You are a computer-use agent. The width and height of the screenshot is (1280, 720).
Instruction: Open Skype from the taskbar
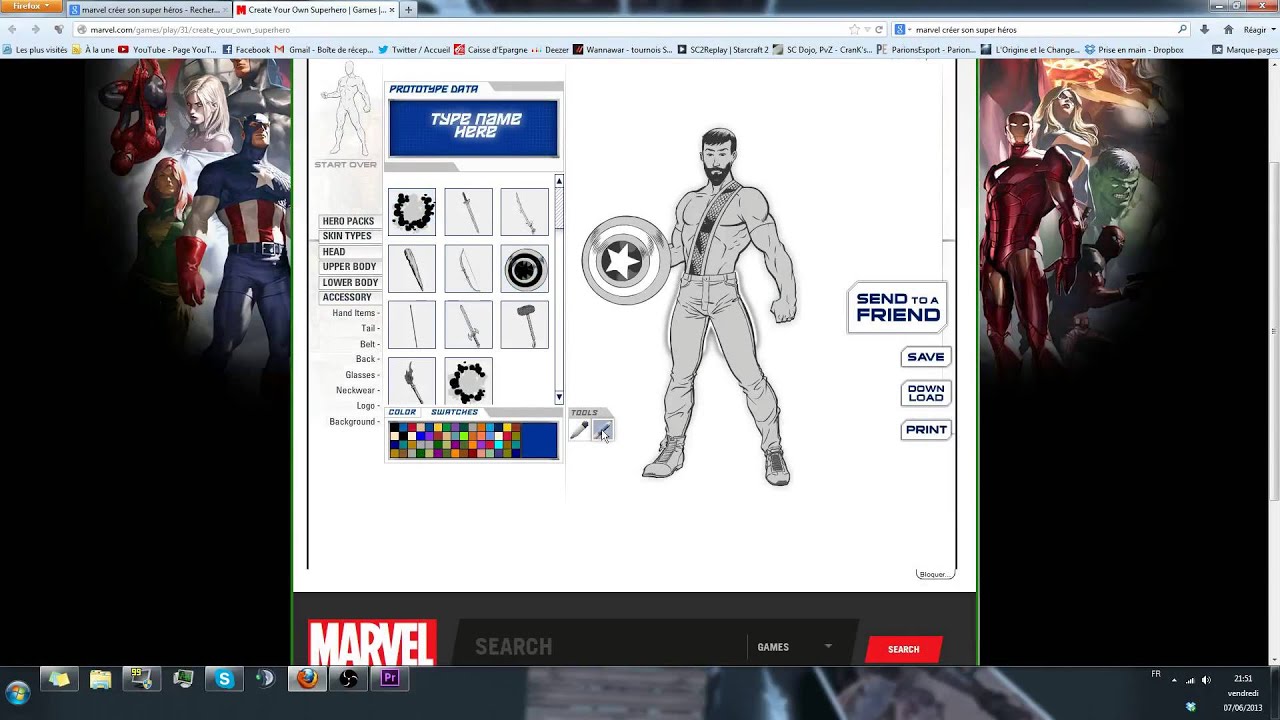(224, 680)
